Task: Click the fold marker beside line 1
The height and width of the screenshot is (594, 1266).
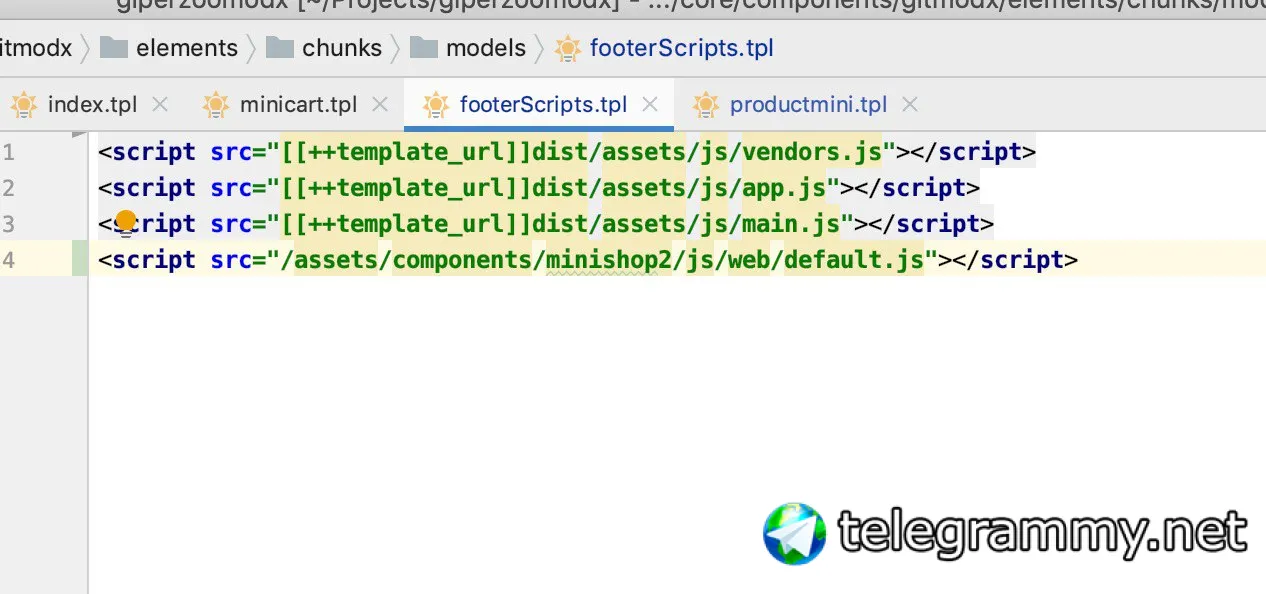Action: click(x=80, y=134)
